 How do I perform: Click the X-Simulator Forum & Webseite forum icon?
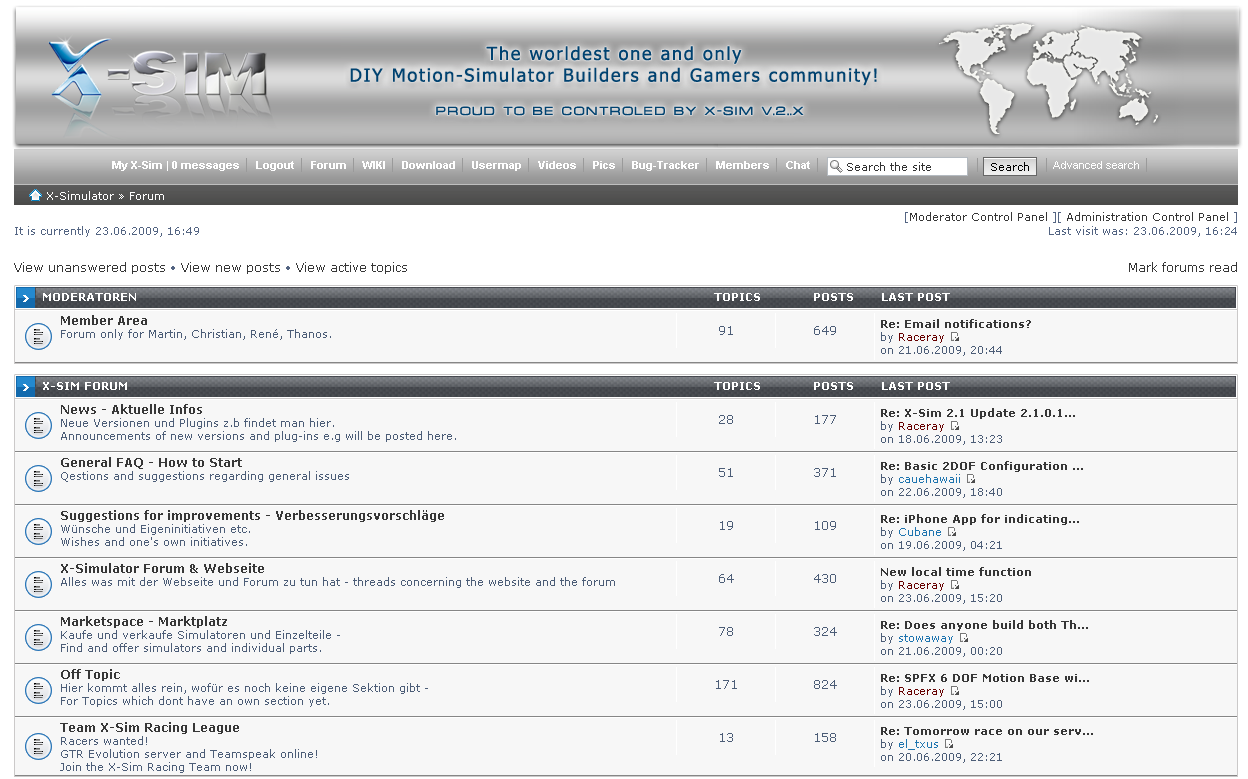coord(38,584)
